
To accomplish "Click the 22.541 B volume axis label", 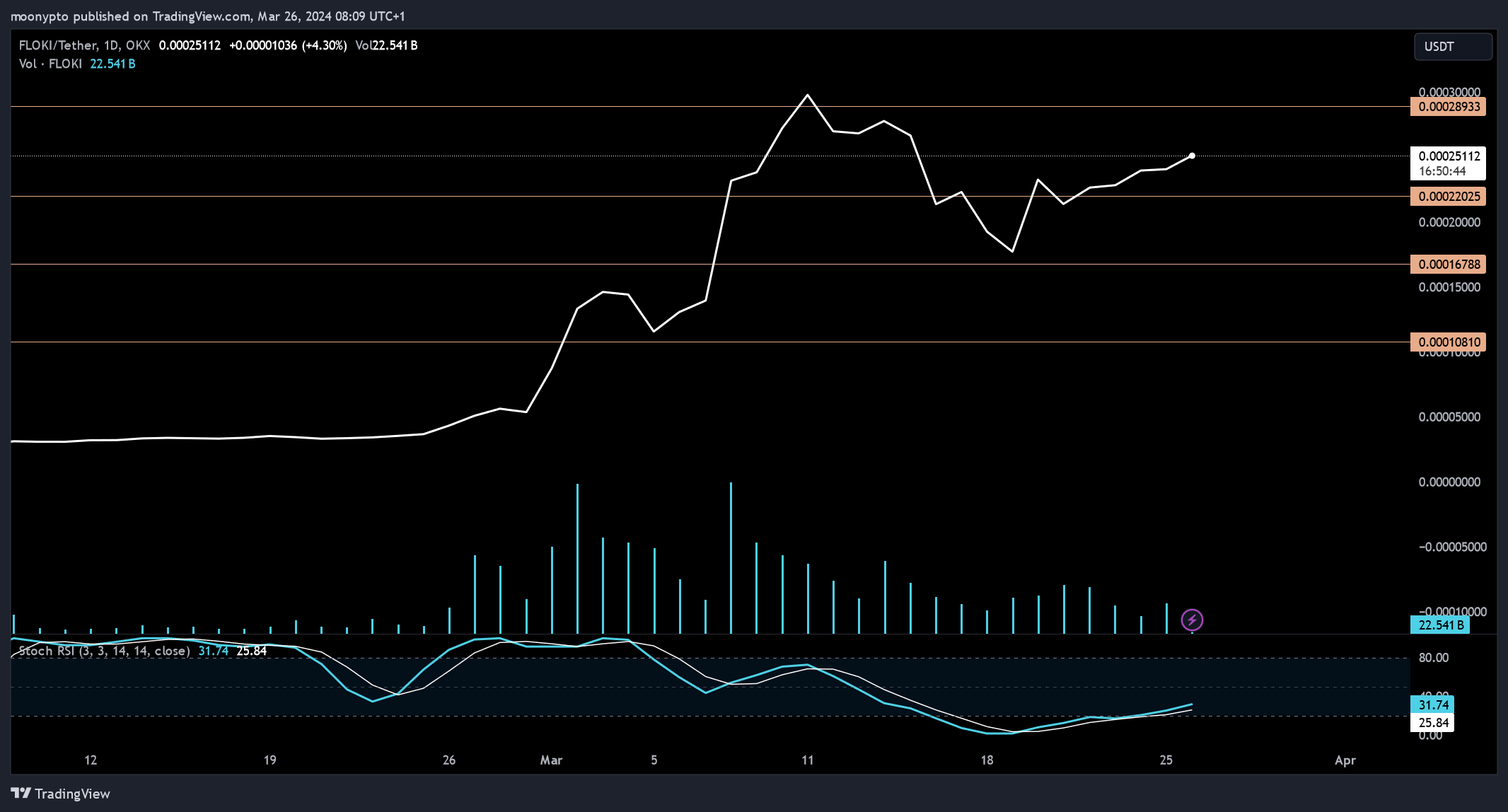I will pyautogui.click(x=1440, y=625).
